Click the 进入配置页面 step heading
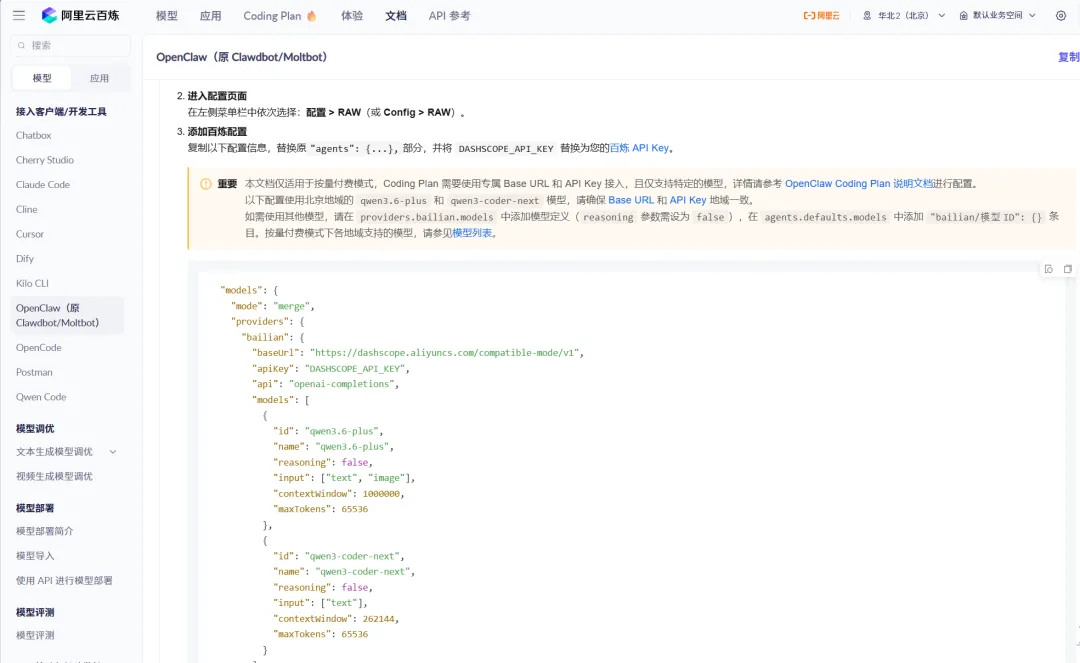The image size is (1080, 663). point(217,96)
